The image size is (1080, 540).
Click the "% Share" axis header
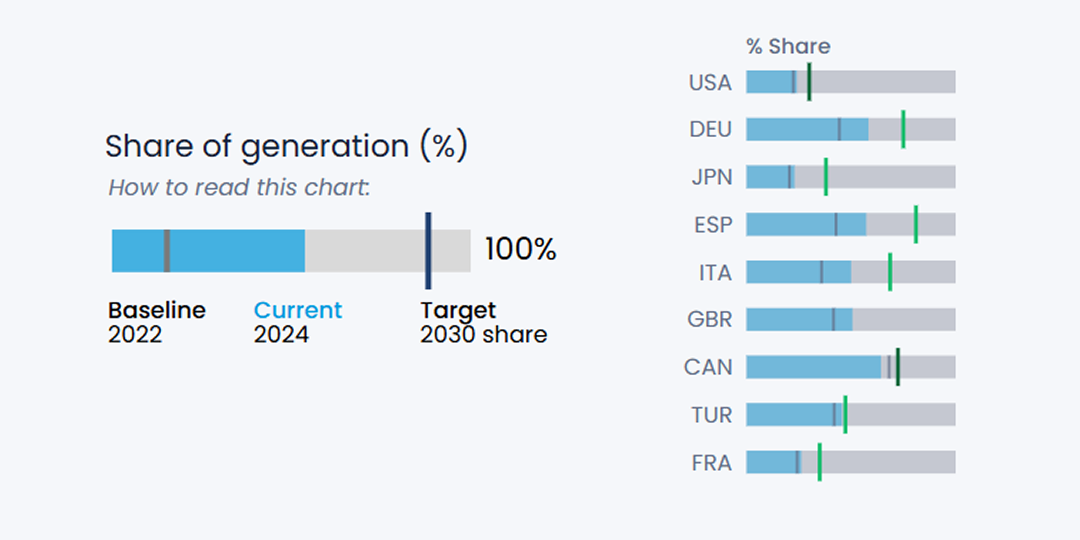tap(788, 47)
